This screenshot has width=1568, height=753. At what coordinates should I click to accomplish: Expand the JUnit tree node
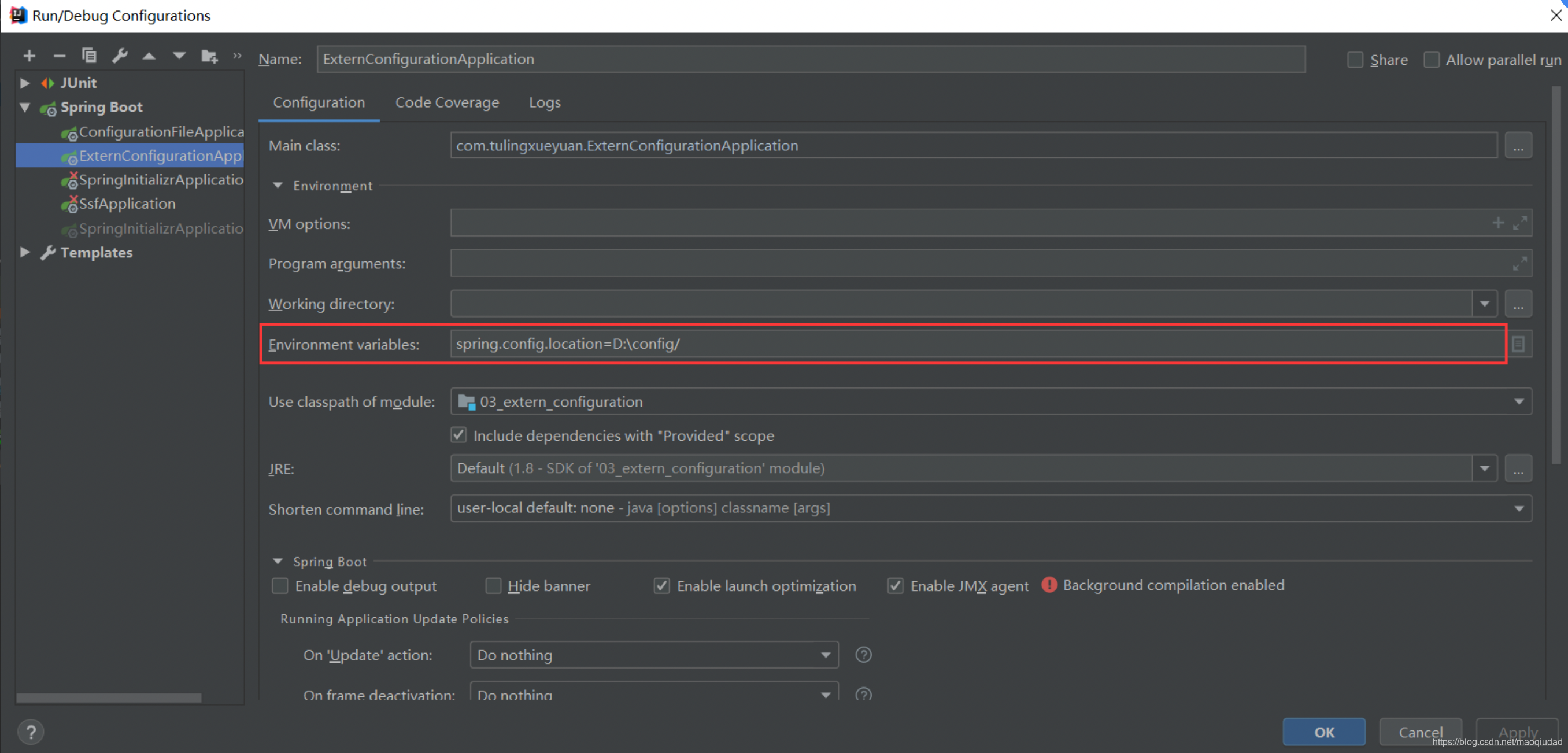pyautogui.click(x=25, y=83)
